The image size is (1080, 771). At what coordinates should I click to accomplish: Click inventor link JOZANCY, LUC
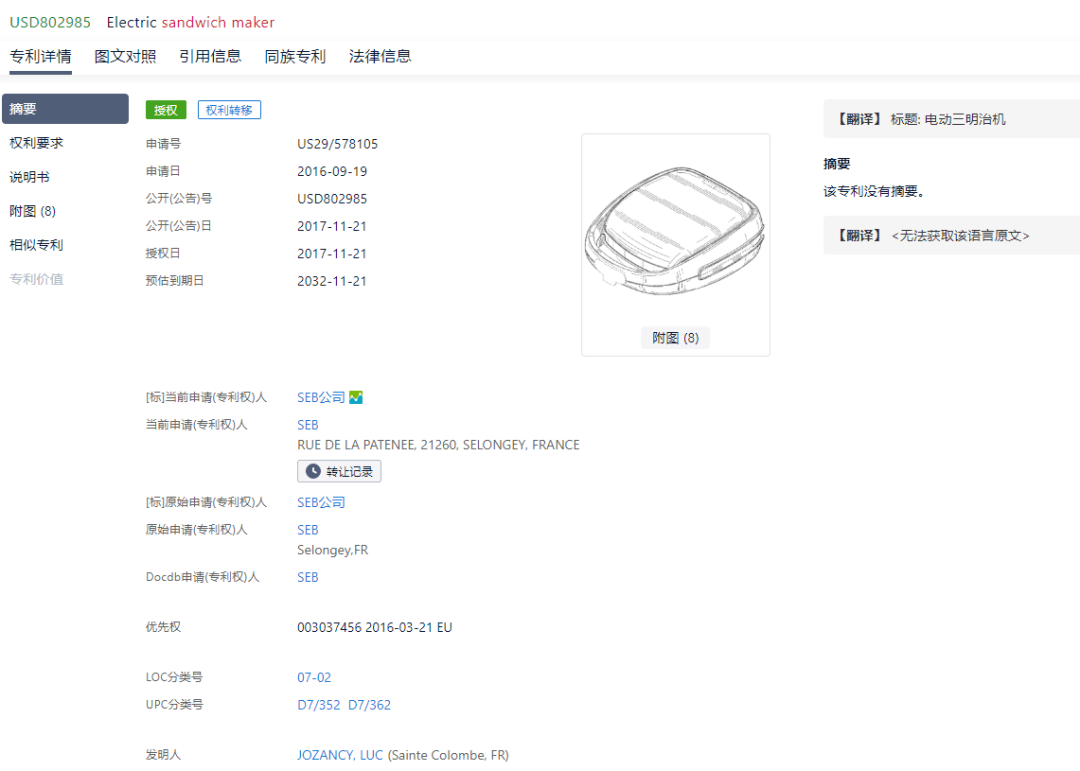coord(340,755)
